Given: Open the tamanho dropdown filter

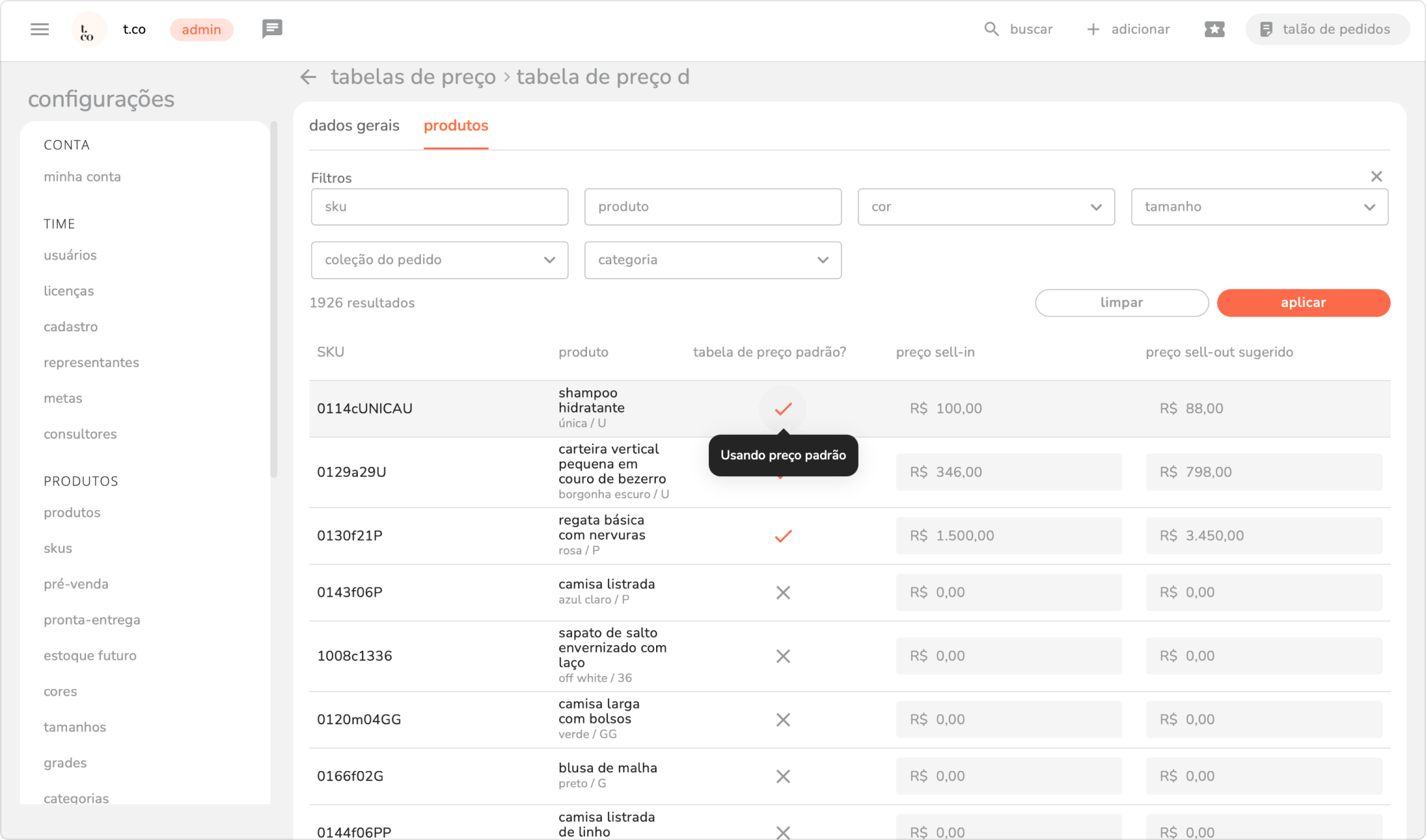Looking at the screenshot, I should (1259, 207).
